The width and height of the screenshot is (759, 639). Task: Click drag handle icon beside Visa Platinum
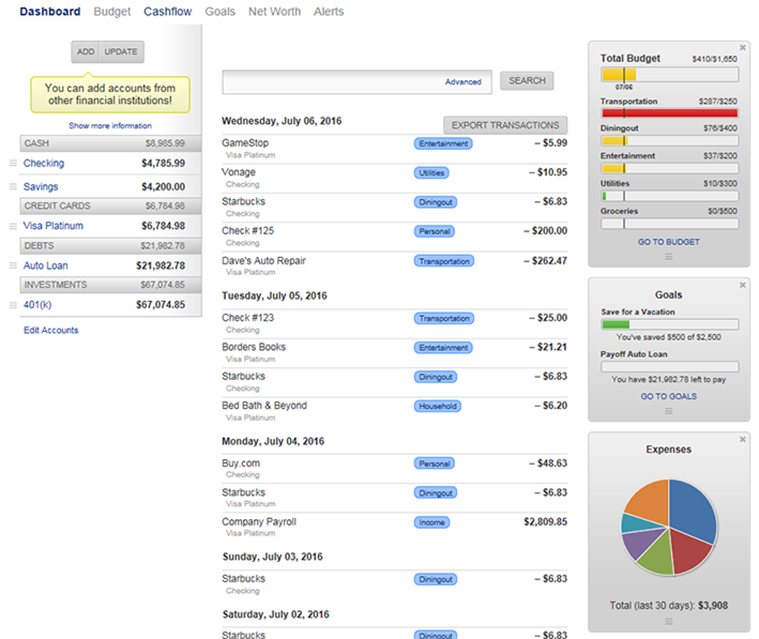[13, 226]
